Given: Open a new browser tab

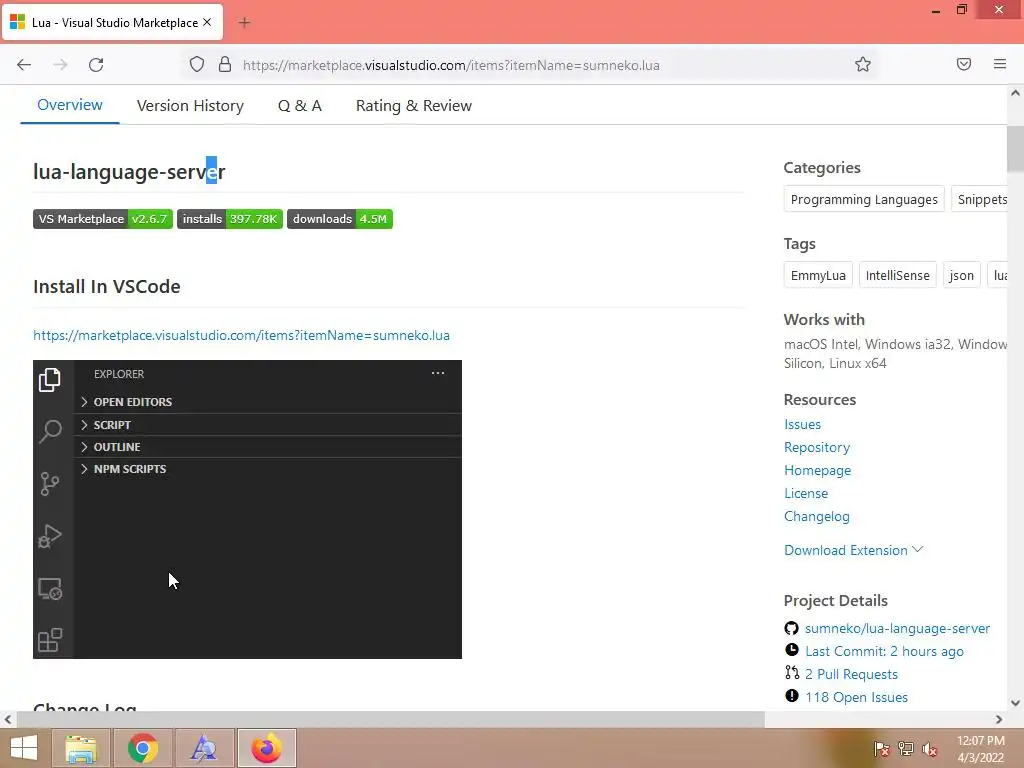Looking at the screenshot, I should click(x=244, y=23).
